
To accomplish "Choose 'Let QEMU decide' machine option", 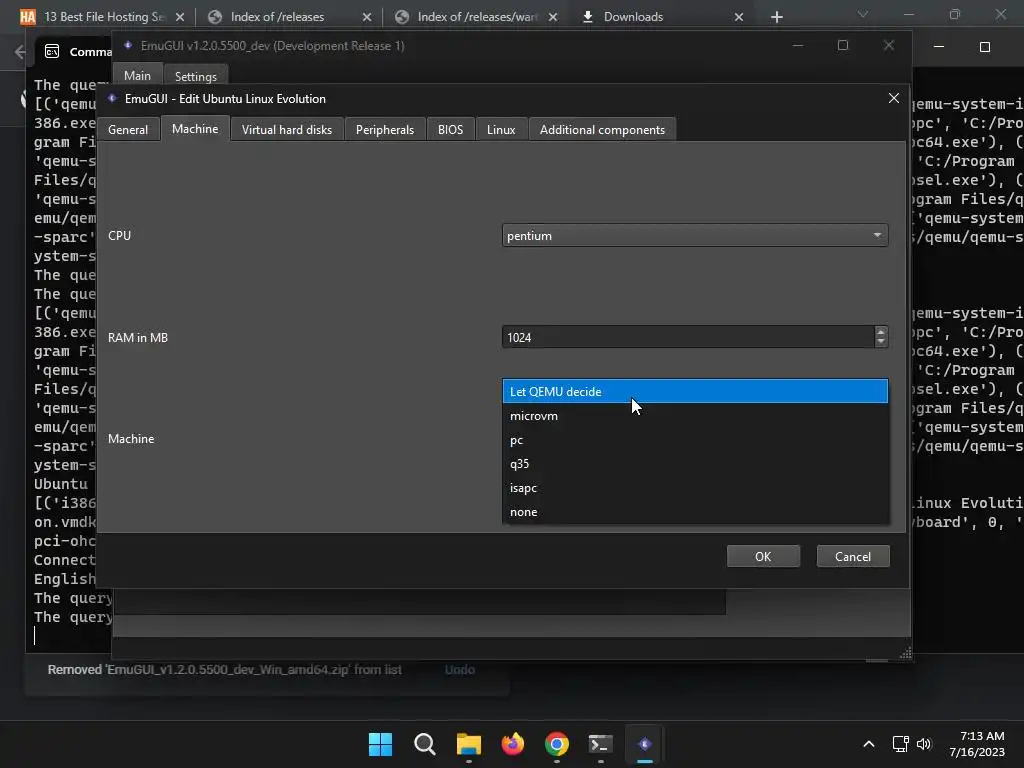I will [x=695, y=391].
